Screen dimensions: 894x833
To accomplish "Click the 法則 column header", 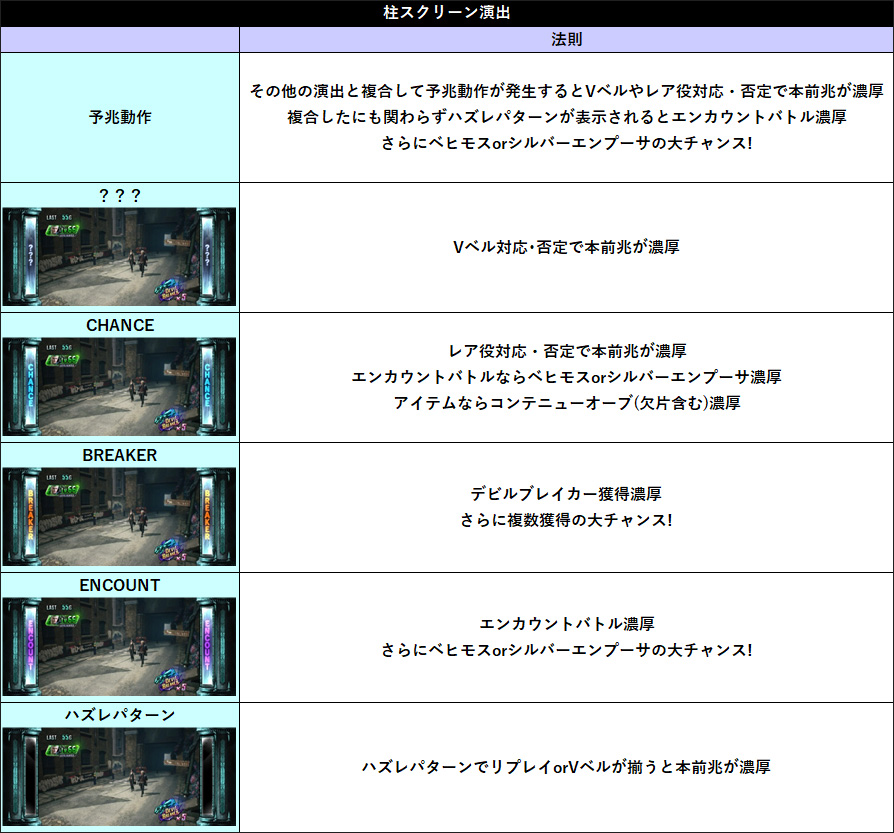I will click(x=566, y=39).
